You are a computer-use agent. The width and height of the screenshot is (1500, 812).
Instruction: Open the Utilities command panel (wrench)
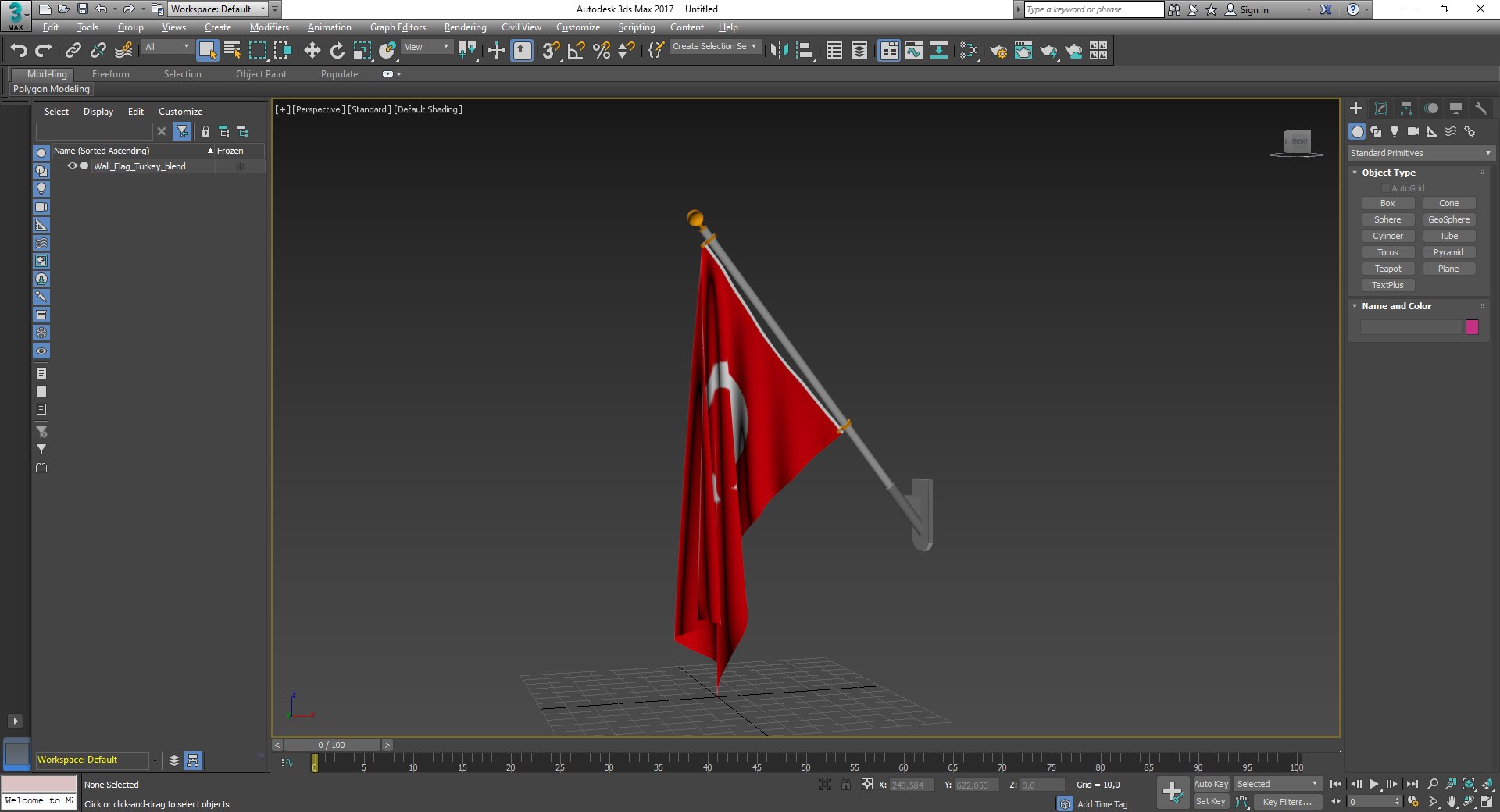pyautogui.click(x=1481, y=109)
